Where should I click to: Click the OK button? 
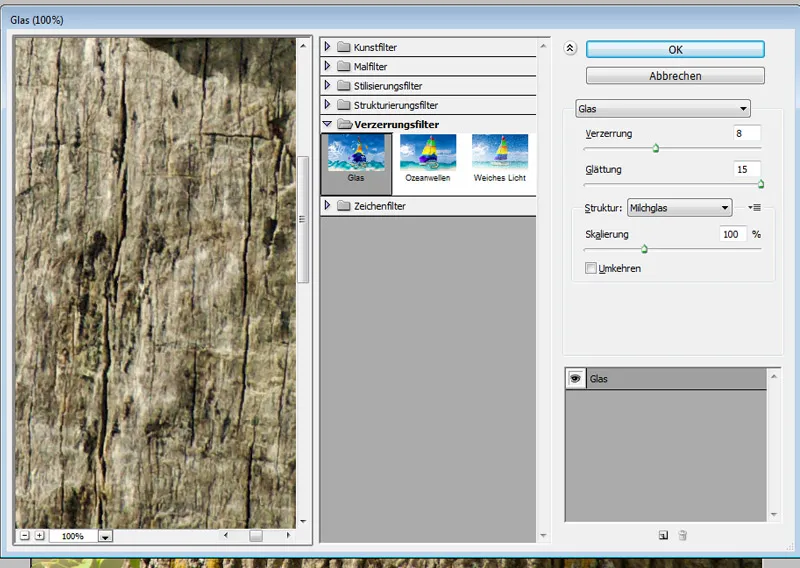click(x=675, y=50)
